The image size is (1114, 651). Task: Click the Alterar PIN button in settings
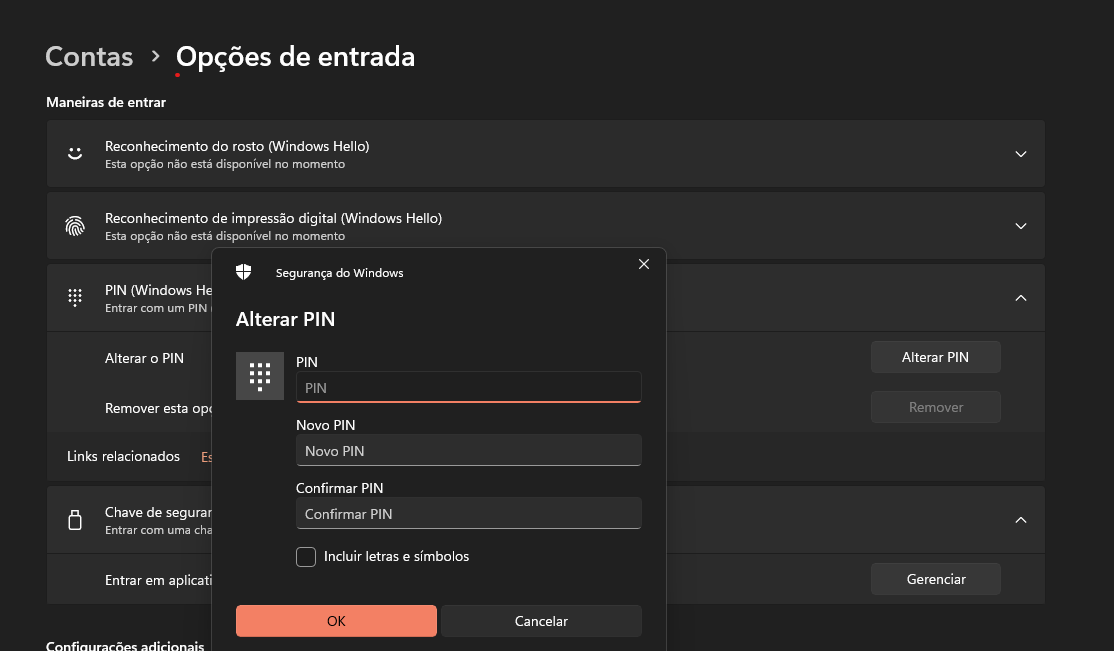[x=936, y=357]
